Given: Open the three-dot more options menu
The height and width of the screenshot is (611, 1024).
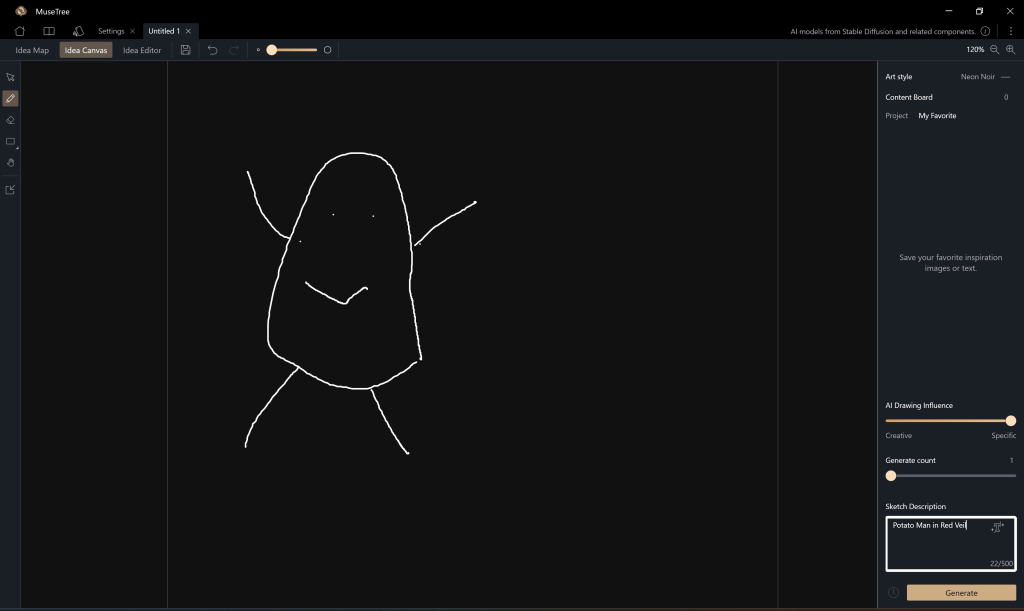Looking at the screenshot, I should click(1011, 31).
